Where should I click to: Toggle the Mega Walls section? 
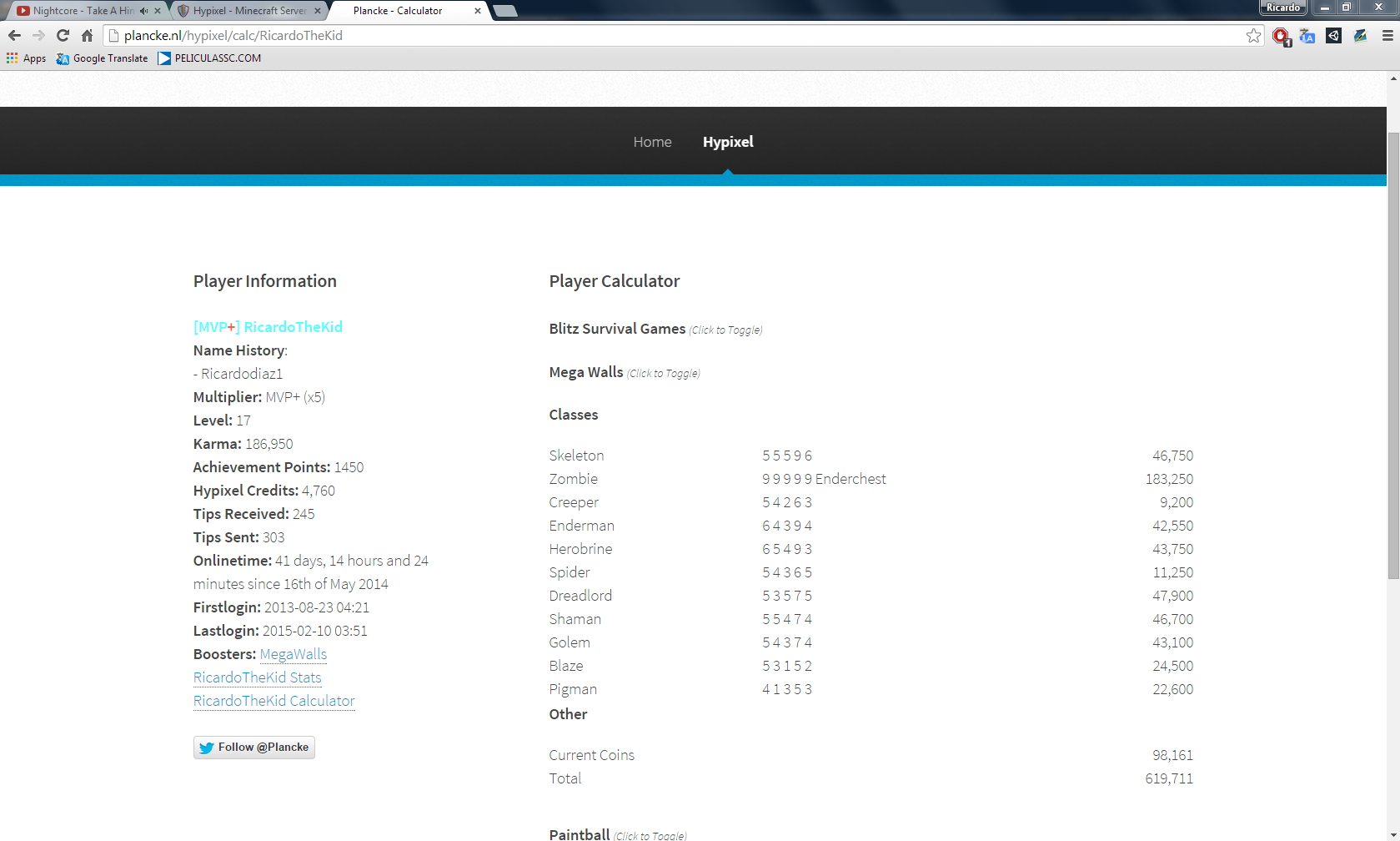(625, 372)
